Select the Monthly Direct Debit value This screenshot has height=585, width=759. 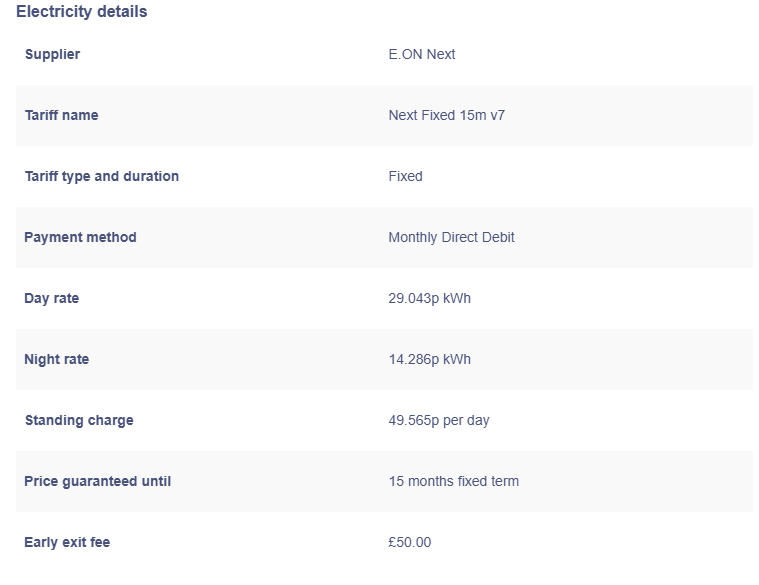point(451,237)
